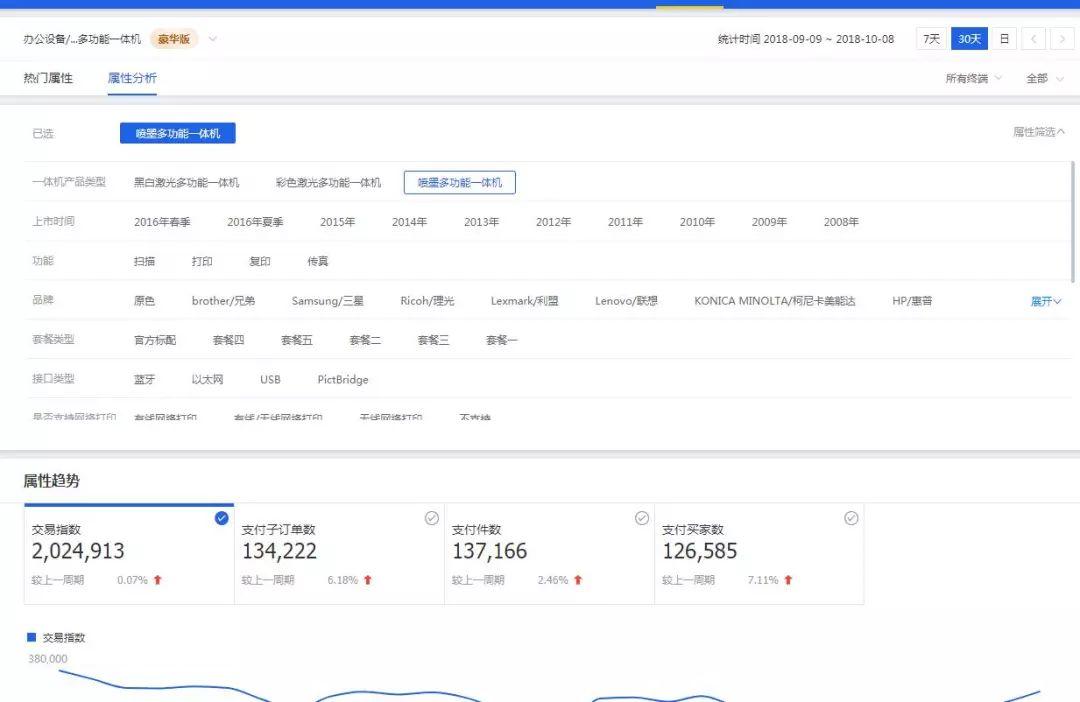The width and height of the screenshot is (1080, 702).
Task: Click the 豪华版 badge
Action: click(173, 39)
